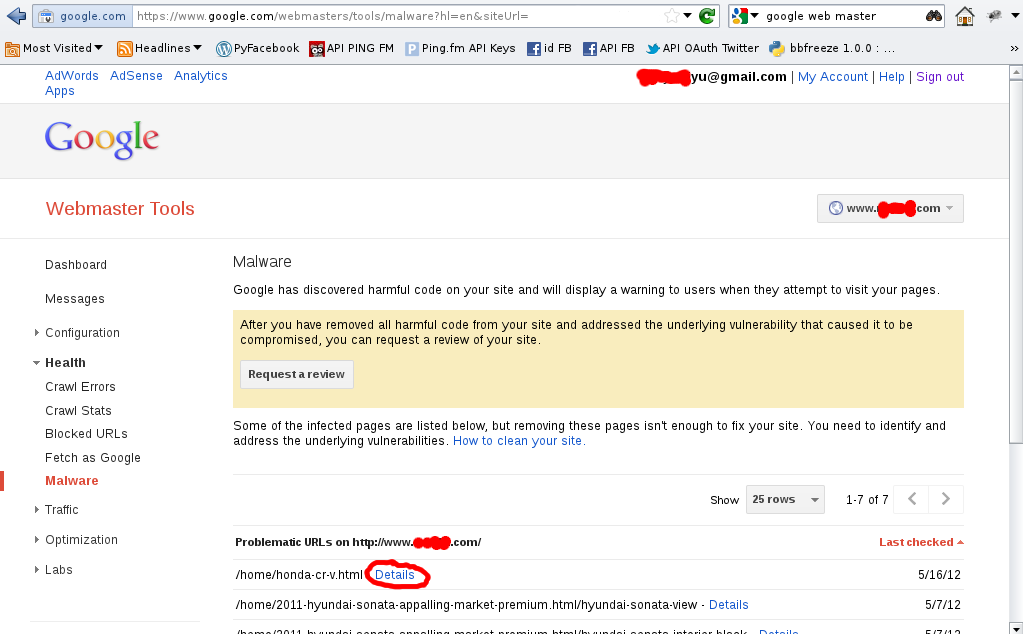Open Messages in sidebar
1023x634 pixels.
[74, 299]
